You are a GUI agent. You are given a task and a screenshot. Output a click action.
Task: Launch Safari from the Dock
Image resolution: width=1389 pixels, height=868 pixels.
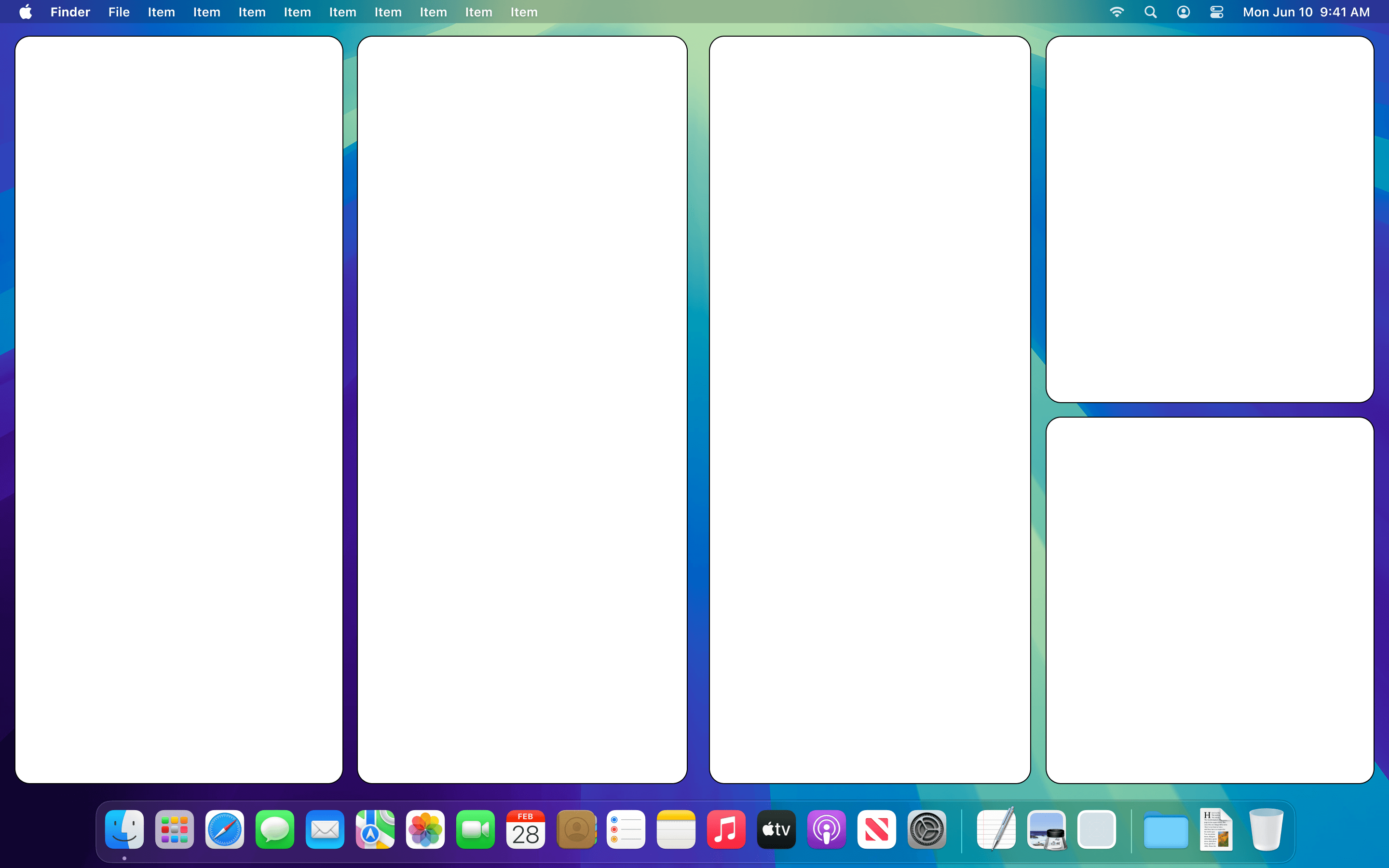[224, 829]
